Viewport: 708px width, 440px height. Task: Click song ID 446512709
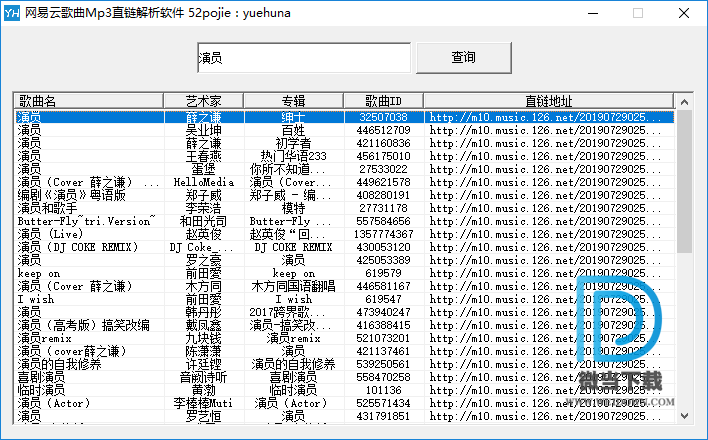[383, 131]
